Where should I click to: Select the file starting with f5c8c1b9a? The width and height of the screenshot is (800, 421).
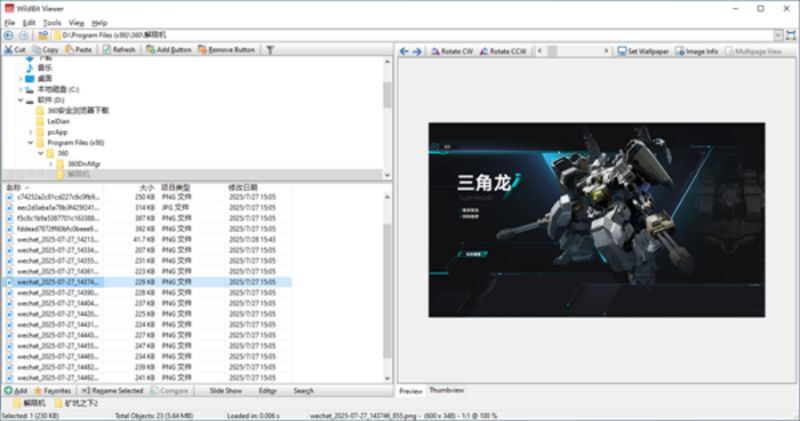[x=148, y=218]
